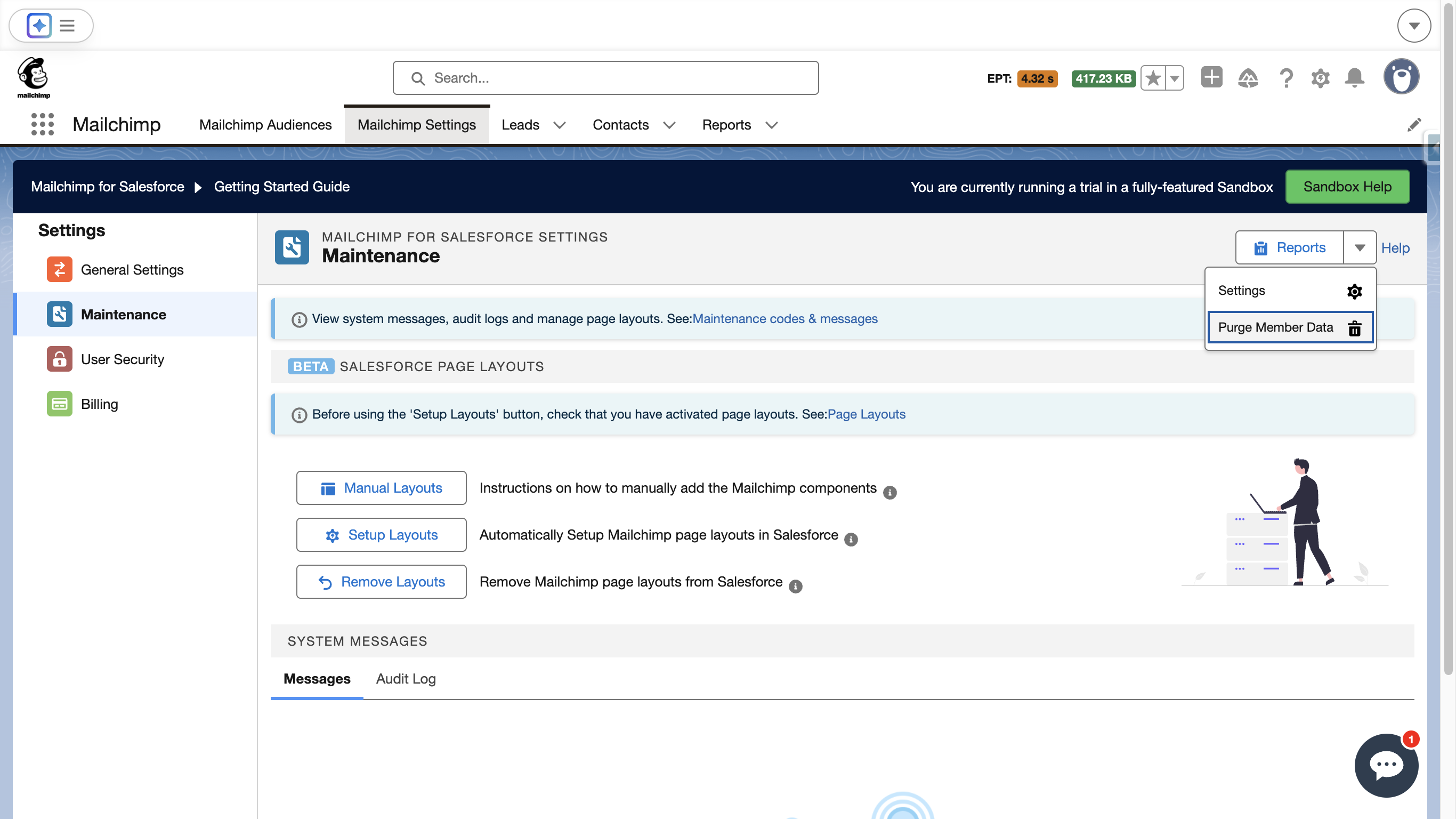Image resolution: width=1456 pixels, height=819 pixels.
Task: Click info icon beside Automatically Setup text
Action: 851,540
